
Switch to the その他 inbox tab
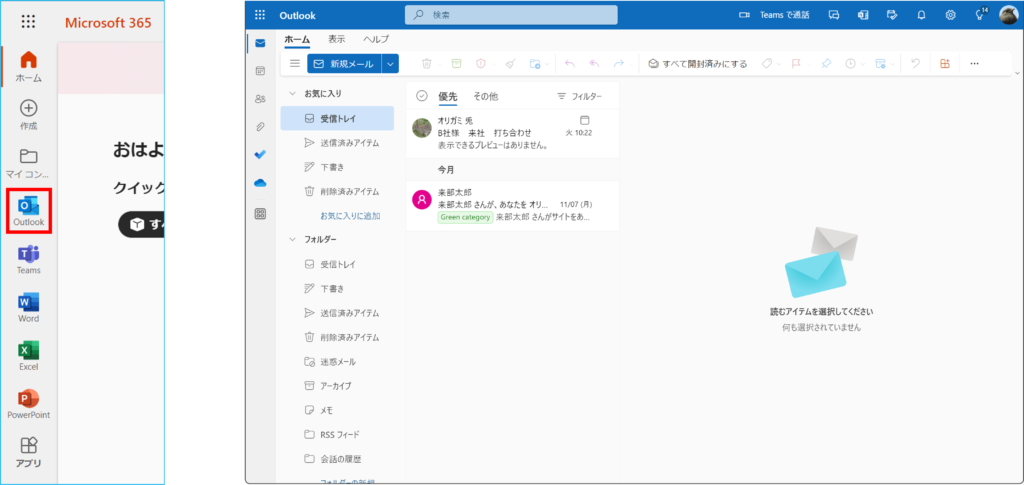(x=485, y=96)
